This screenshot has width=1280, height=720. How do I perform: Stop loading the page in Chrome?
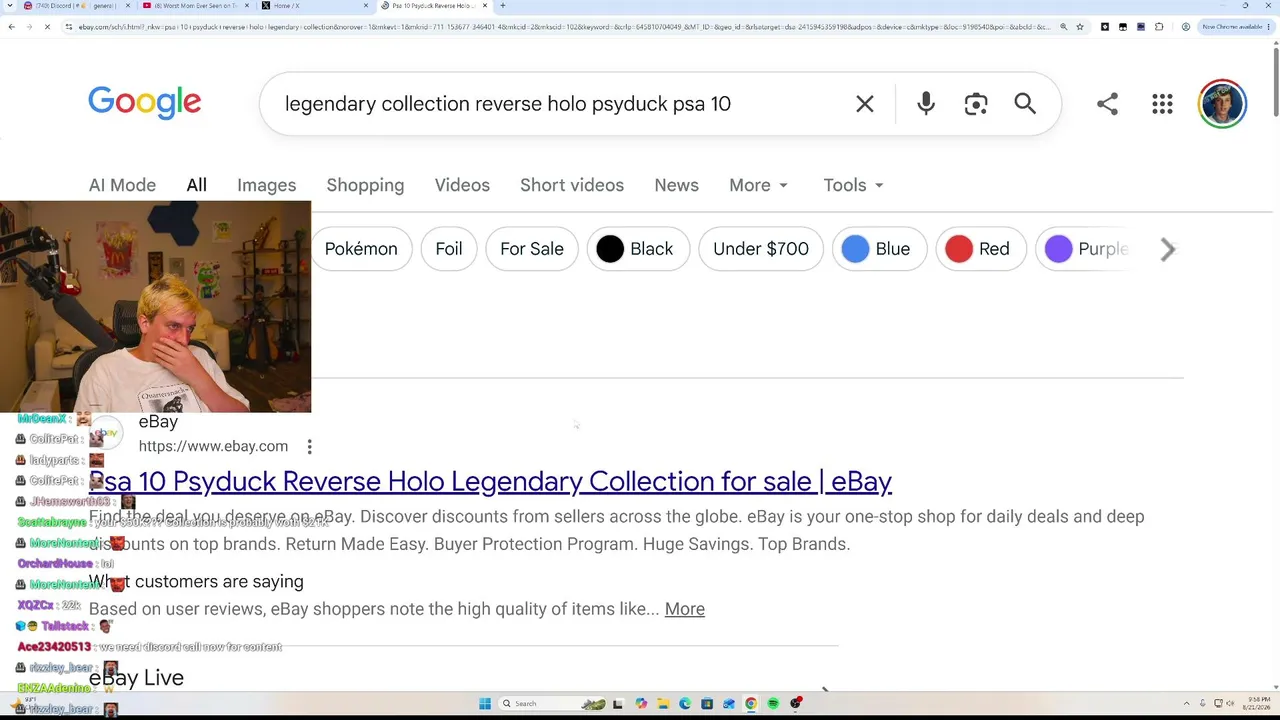point(47,27)
